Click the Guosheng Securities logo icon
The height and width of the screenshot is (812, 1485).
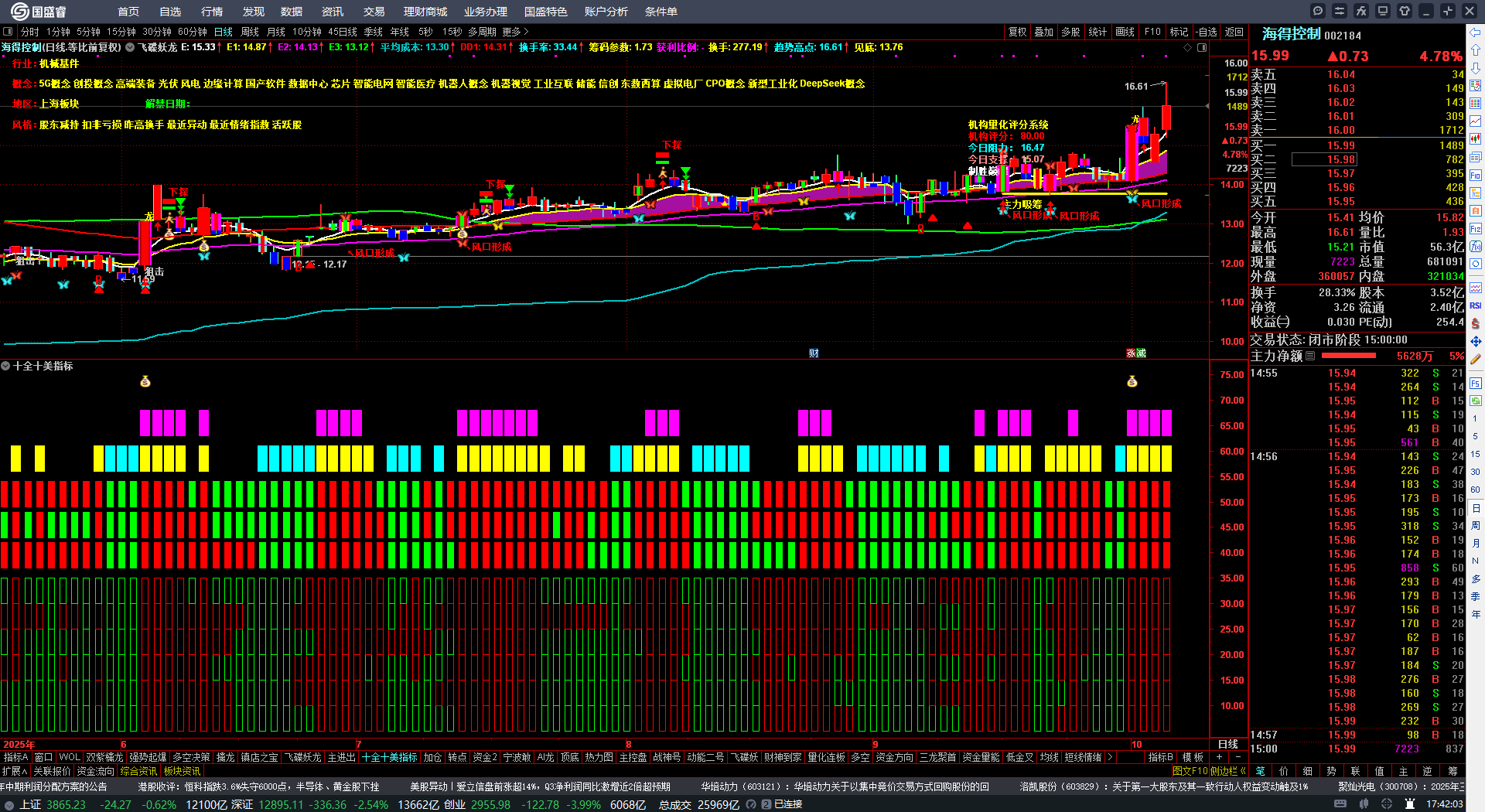point(19,12)
